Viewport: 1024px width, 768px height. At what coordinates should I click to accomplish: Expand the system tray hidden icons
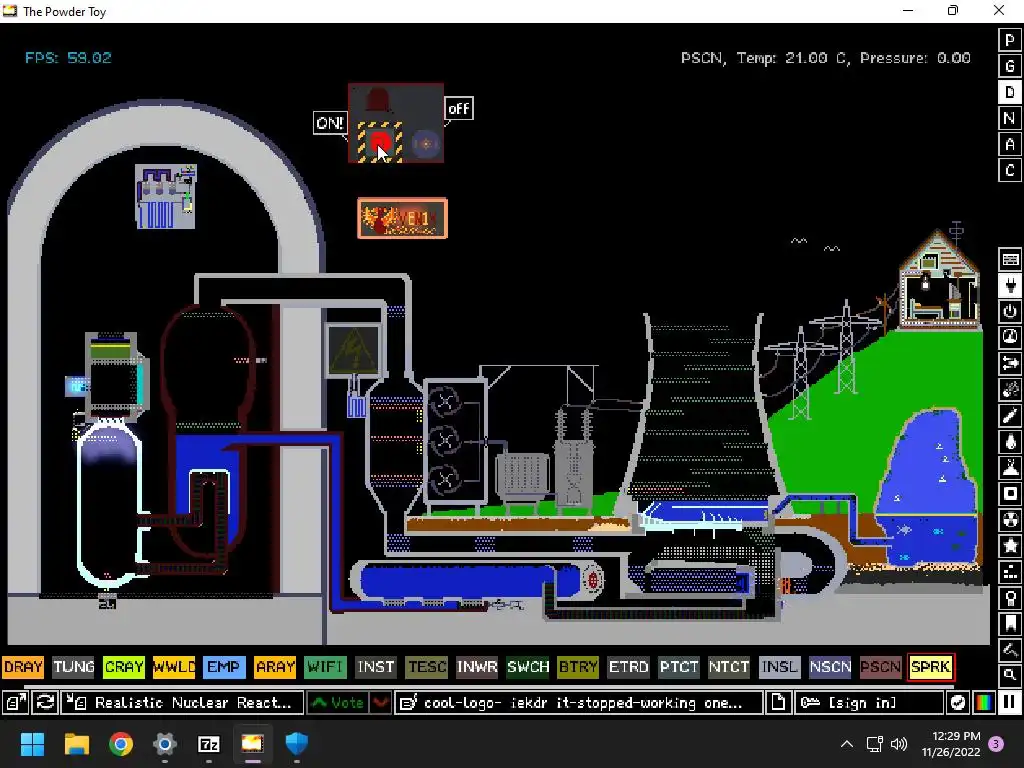pos(846,744)
